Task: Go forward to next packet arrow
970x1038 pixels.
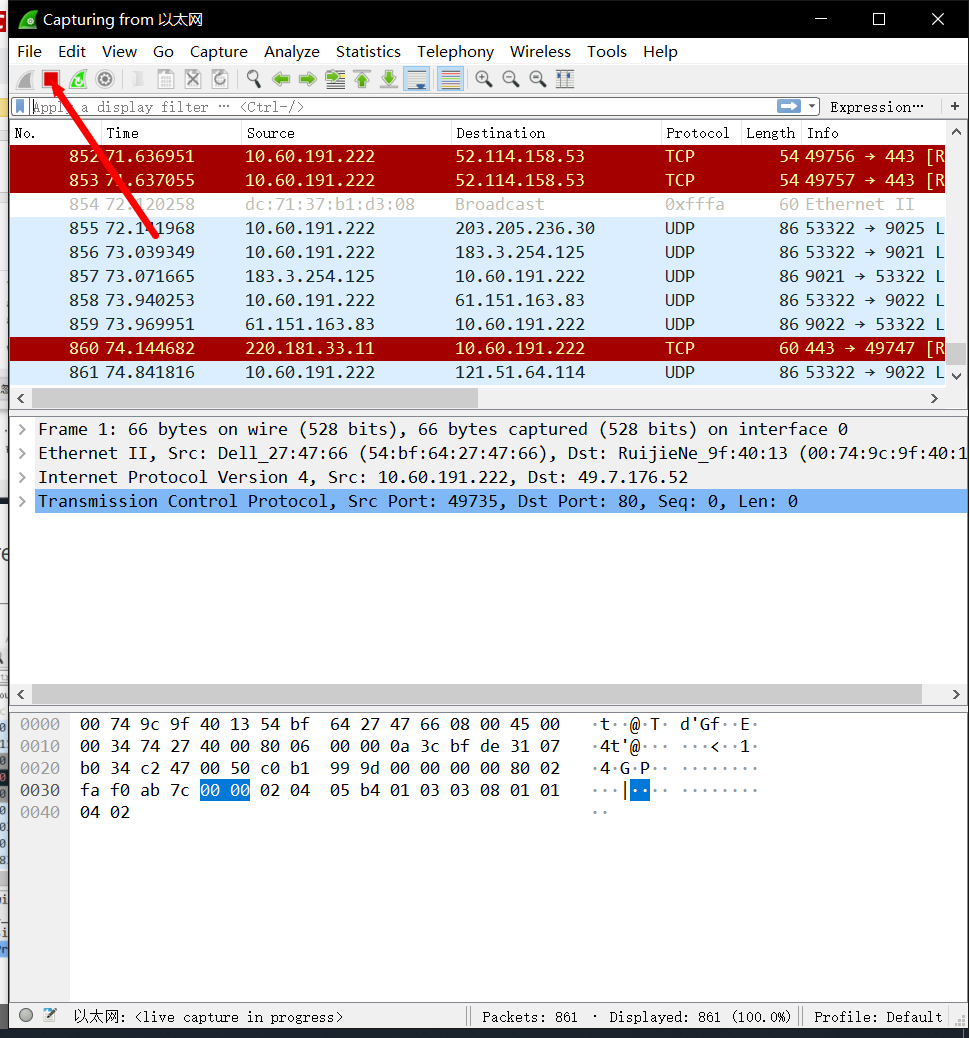Action: (x=308, y=79)
